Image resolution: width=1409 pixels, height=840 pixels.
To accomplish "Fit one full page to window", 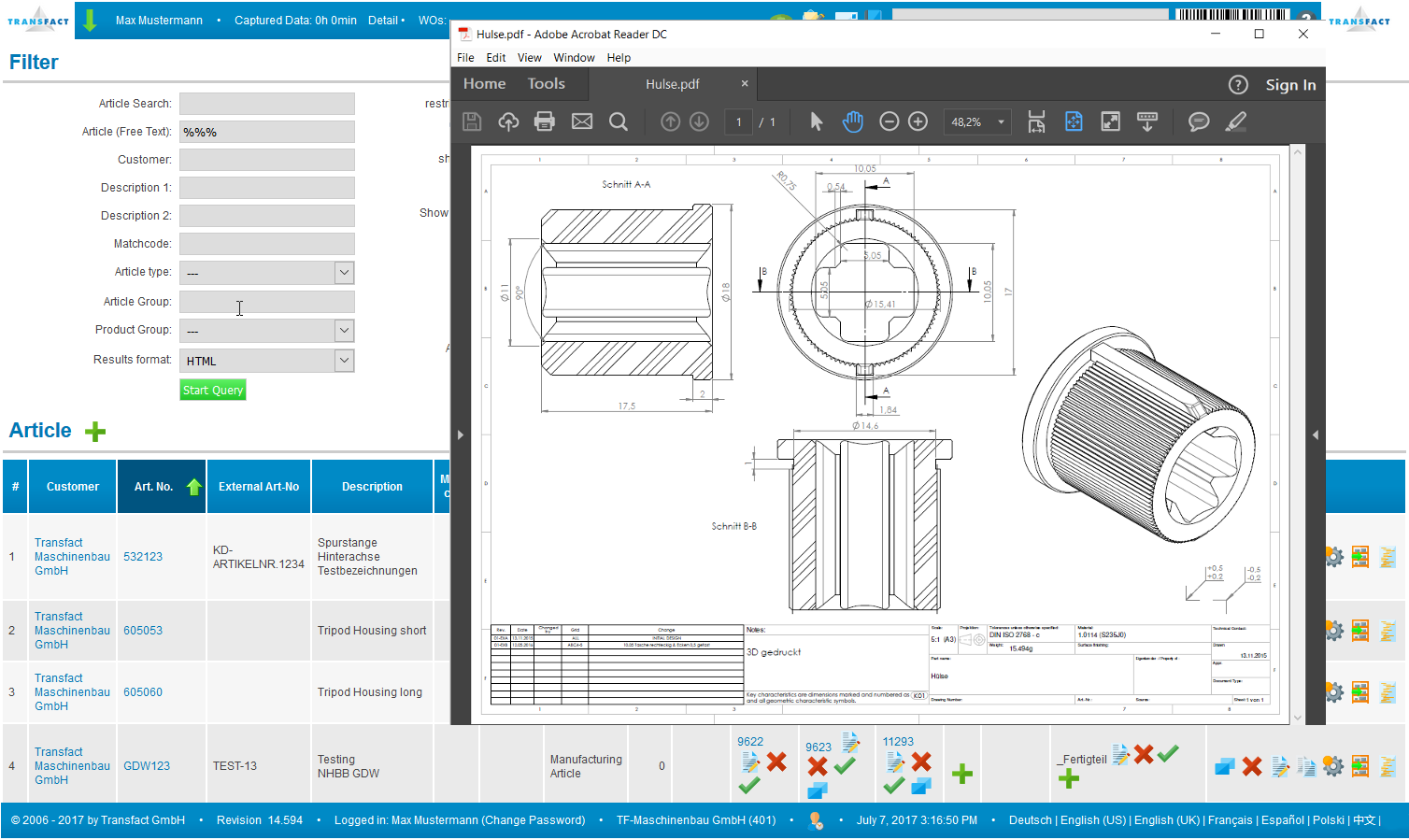I will [1074, 121].
